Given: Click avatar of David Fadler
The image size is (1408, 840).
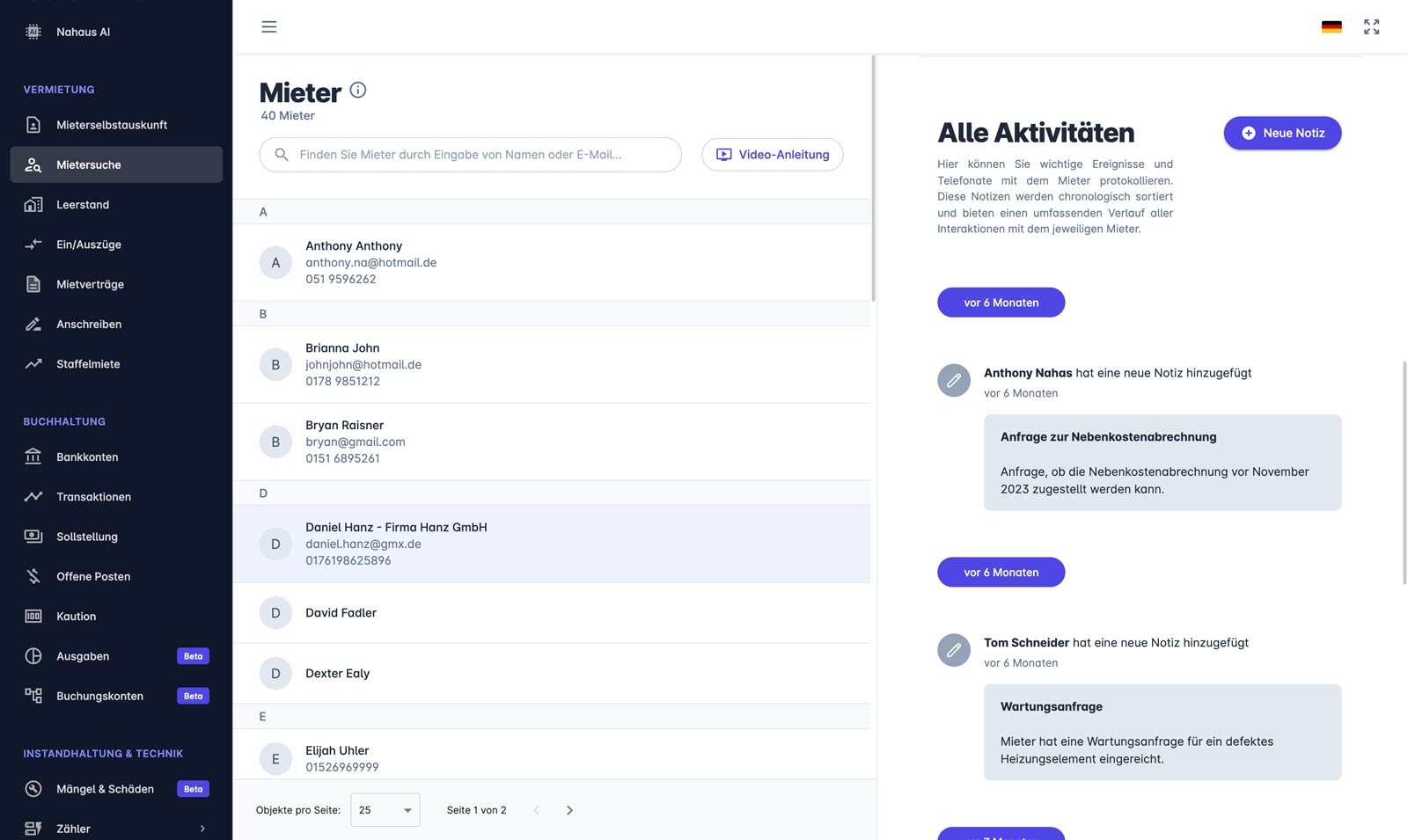Looking at the screenshot, I should point(275,613).
